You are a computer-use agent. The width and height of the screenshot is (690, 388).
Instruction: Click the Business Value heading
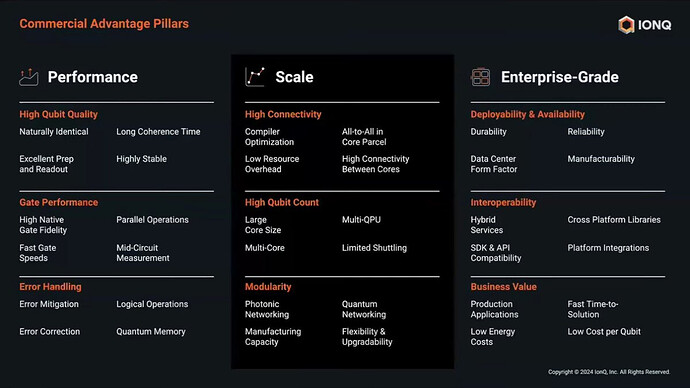pos(503,287)
